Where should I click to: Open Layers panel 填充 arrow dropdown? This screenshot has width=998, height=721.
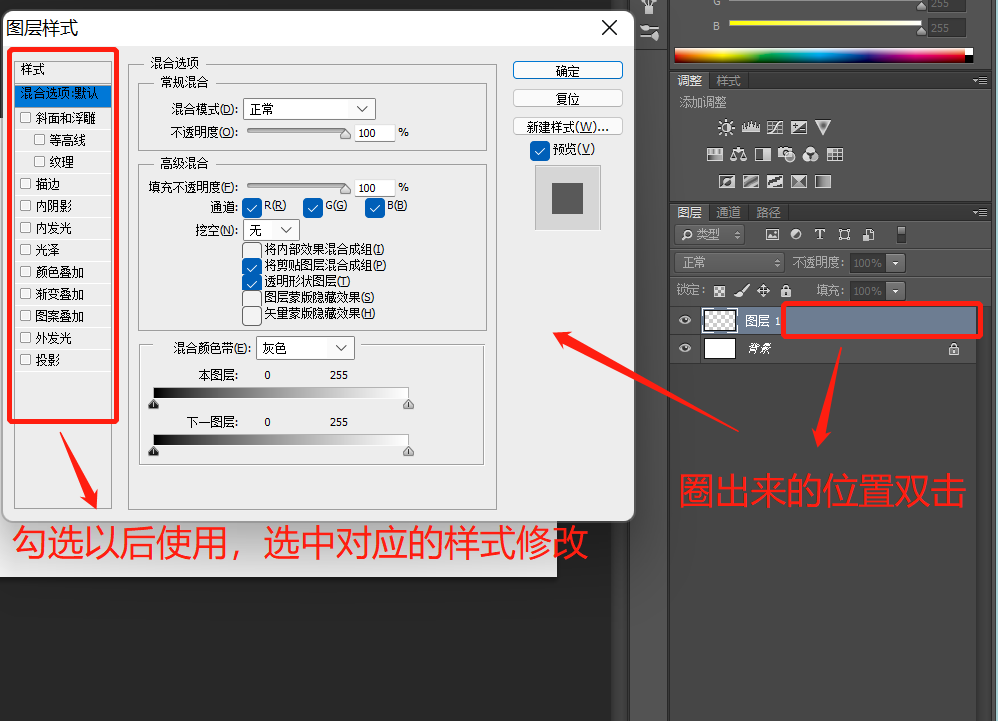(896, 291)
